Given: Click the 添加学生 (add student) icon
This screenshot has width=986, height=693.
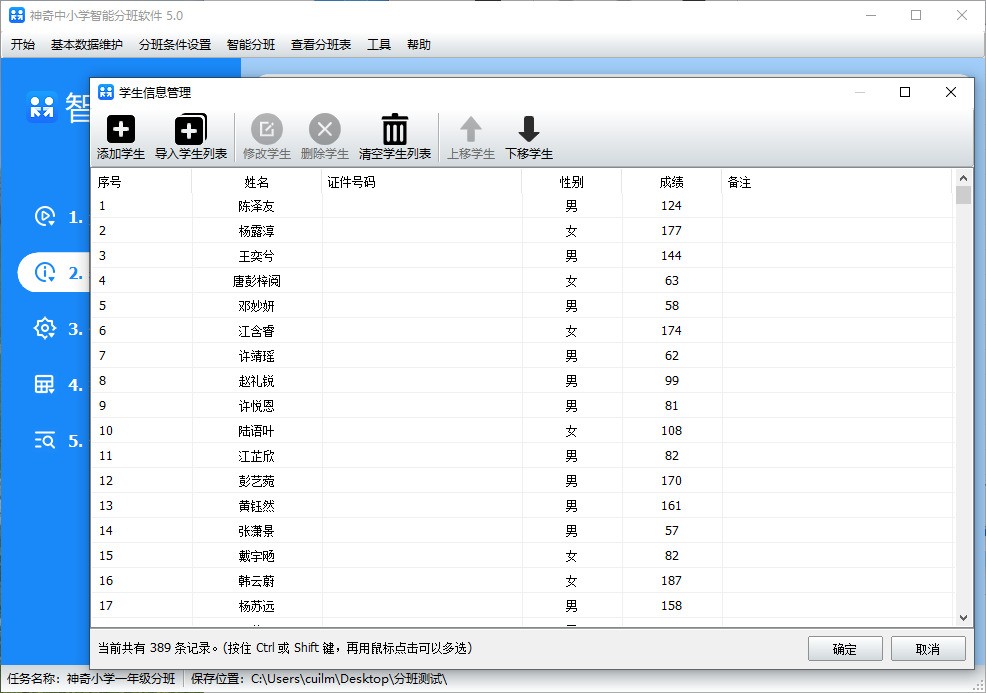Looking at the screenshot, I should point(121,130).
